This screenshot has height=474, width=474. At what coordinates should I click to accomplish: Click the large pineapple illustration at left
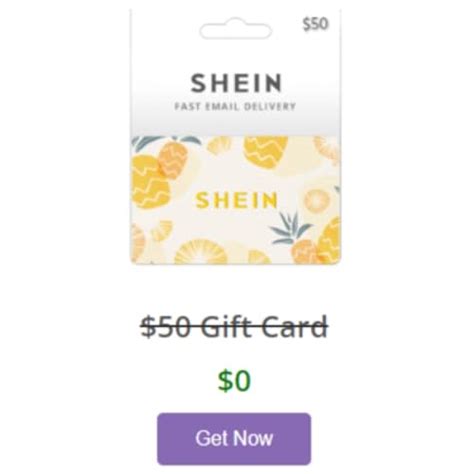(151, 183)
